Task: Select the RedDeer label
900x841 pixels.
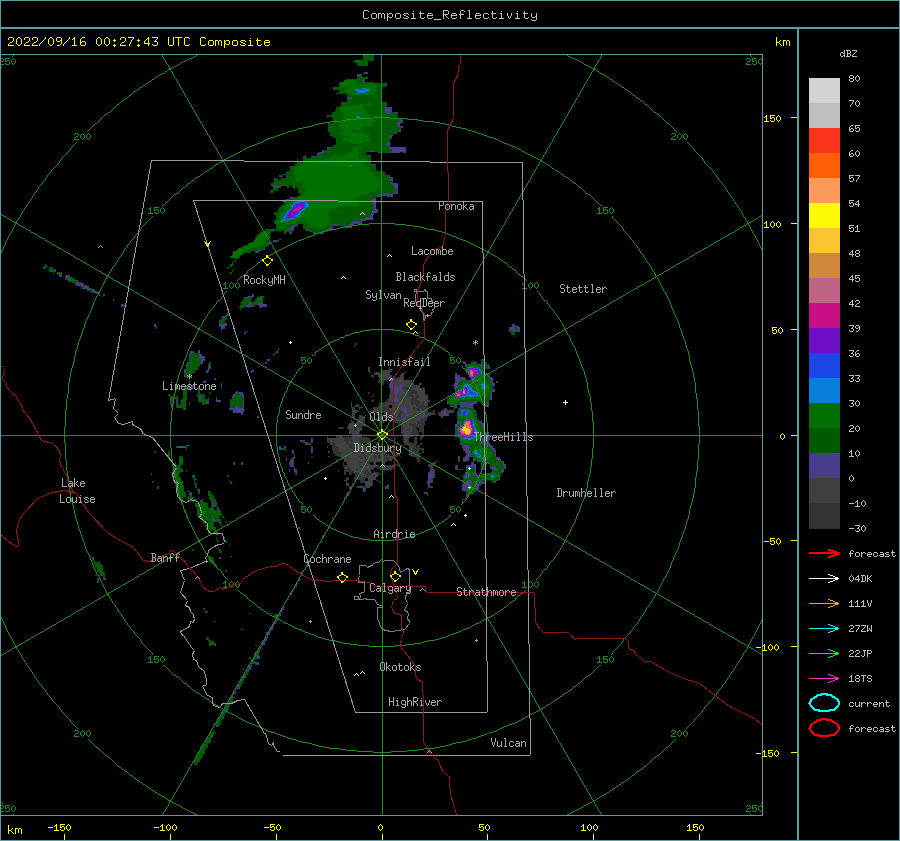Action: [x=424, y=303]
